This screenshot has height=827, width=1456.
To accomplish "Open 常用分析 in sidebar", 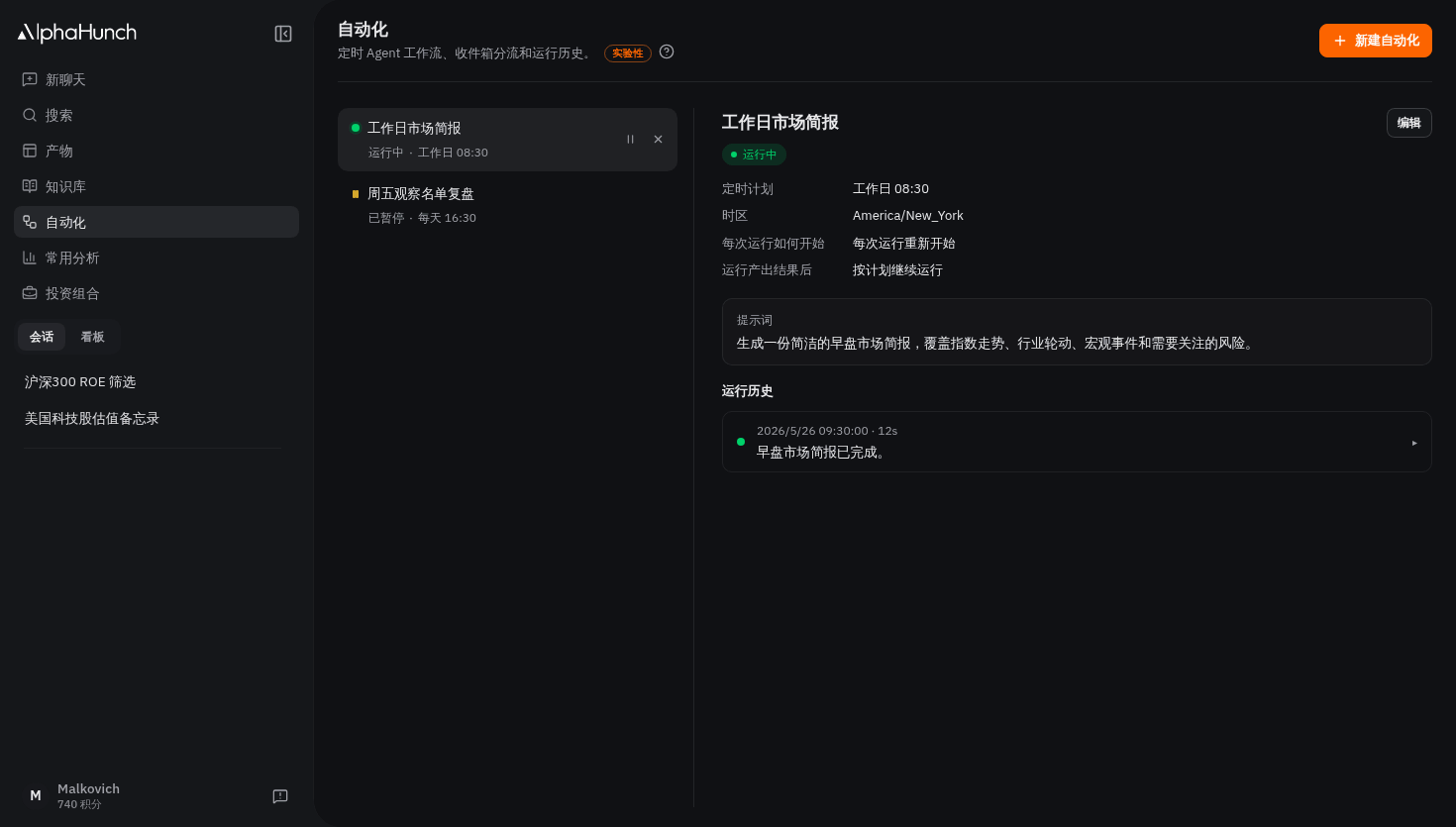I will point(156,258).
